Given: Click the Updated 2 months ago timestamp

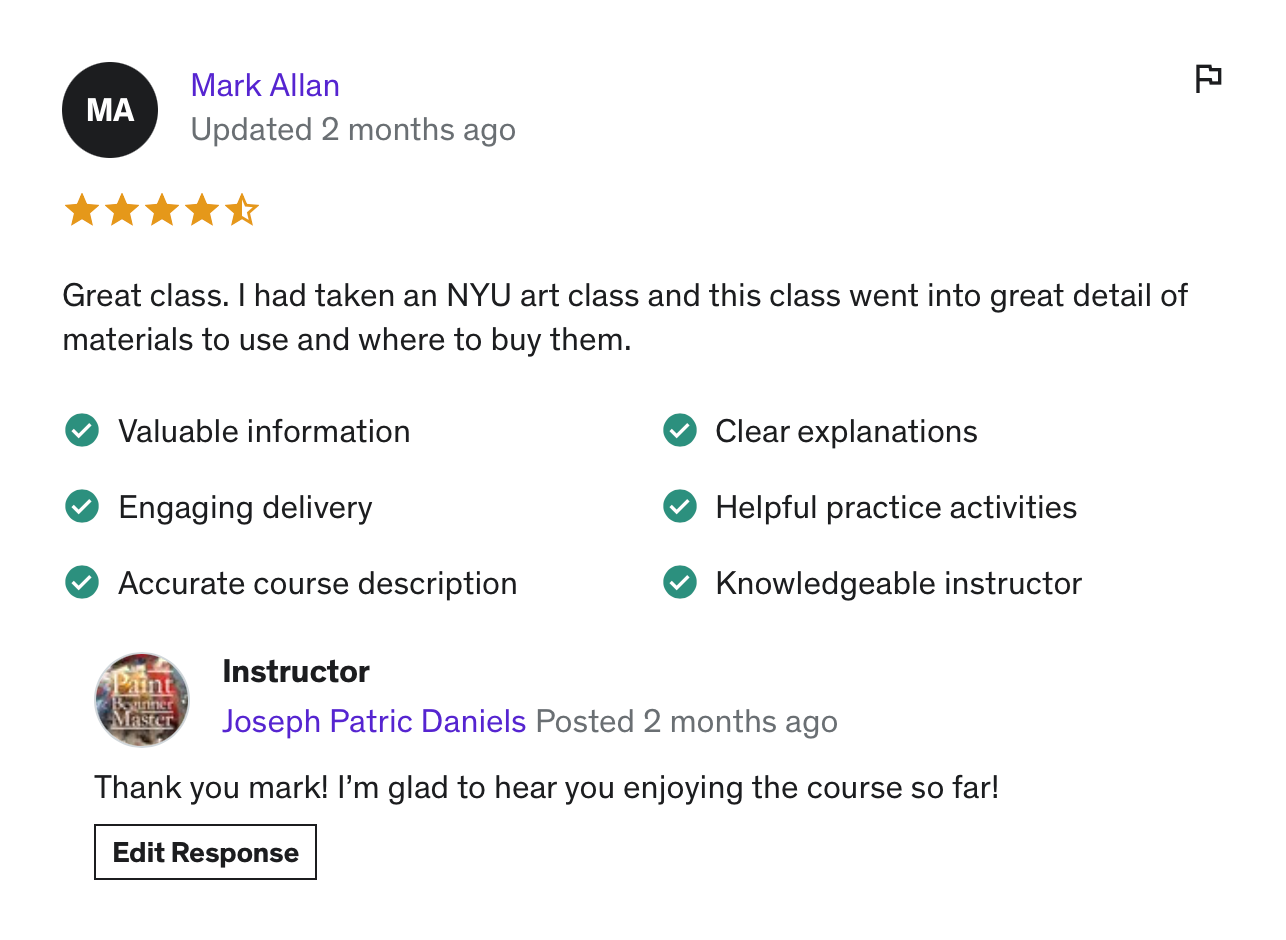Looking at the screenshot, I should tap(353, 130).
